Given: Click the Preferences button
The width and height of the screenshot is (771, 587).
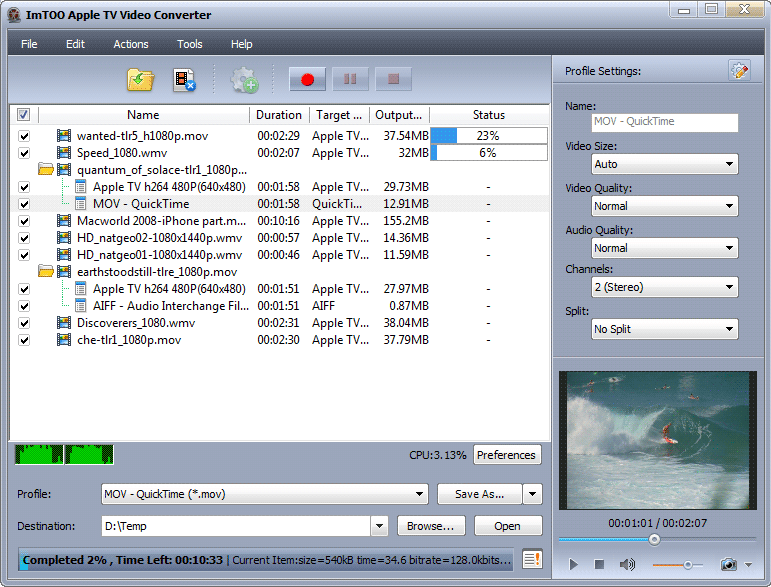Looking at the screenshot, I should pos(507,455).
